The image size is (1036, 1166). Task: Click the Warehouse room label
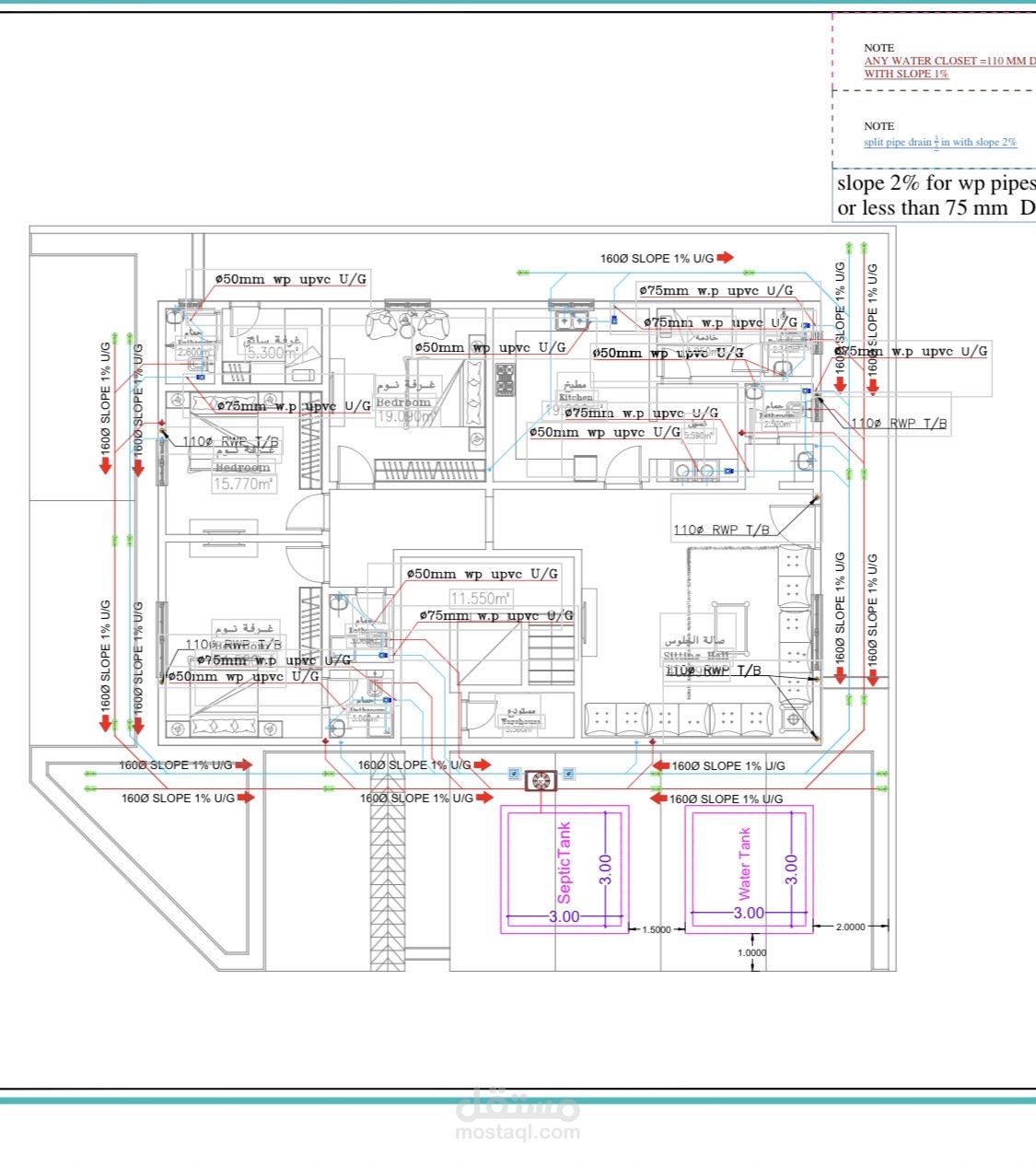pyautogui.click(x=520, y=723)
